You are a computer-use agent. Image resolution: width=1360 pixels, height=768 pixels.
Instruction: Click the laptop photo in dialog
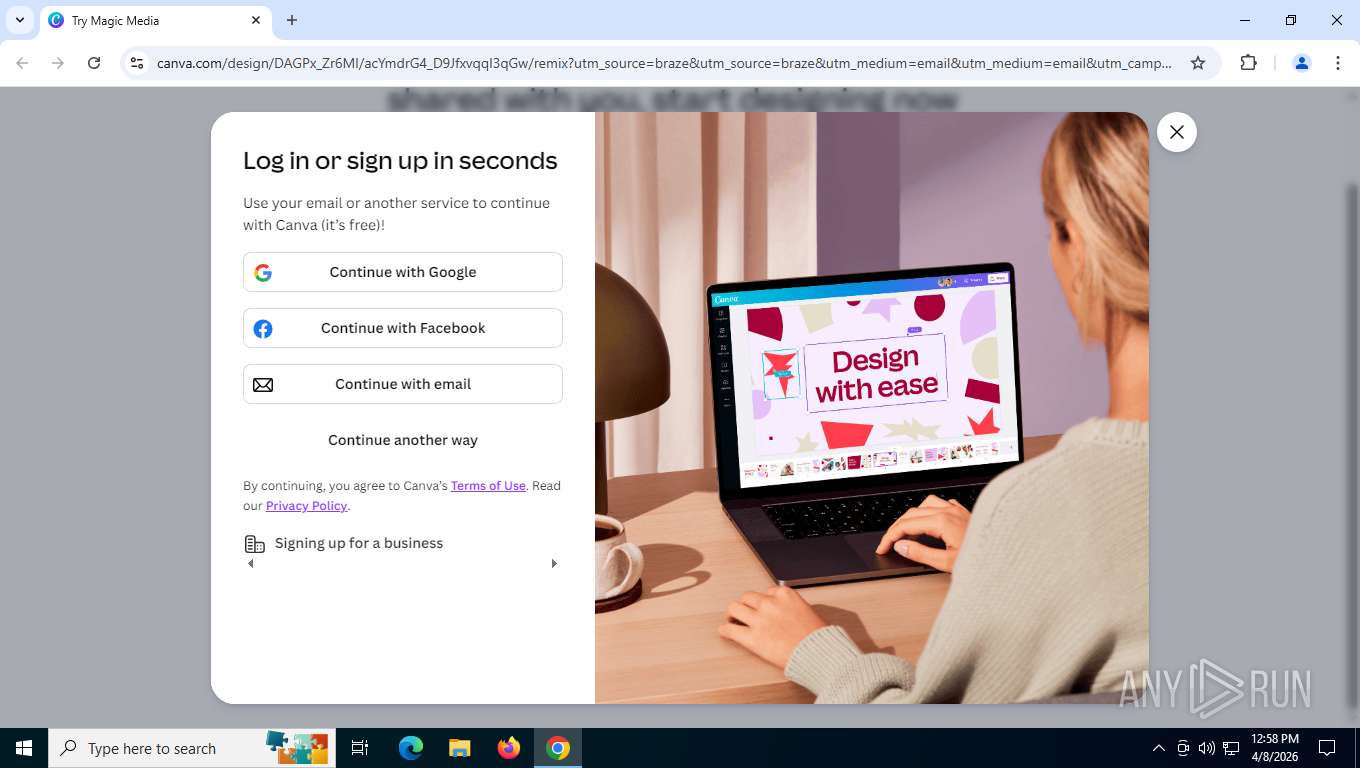point(872,408)
